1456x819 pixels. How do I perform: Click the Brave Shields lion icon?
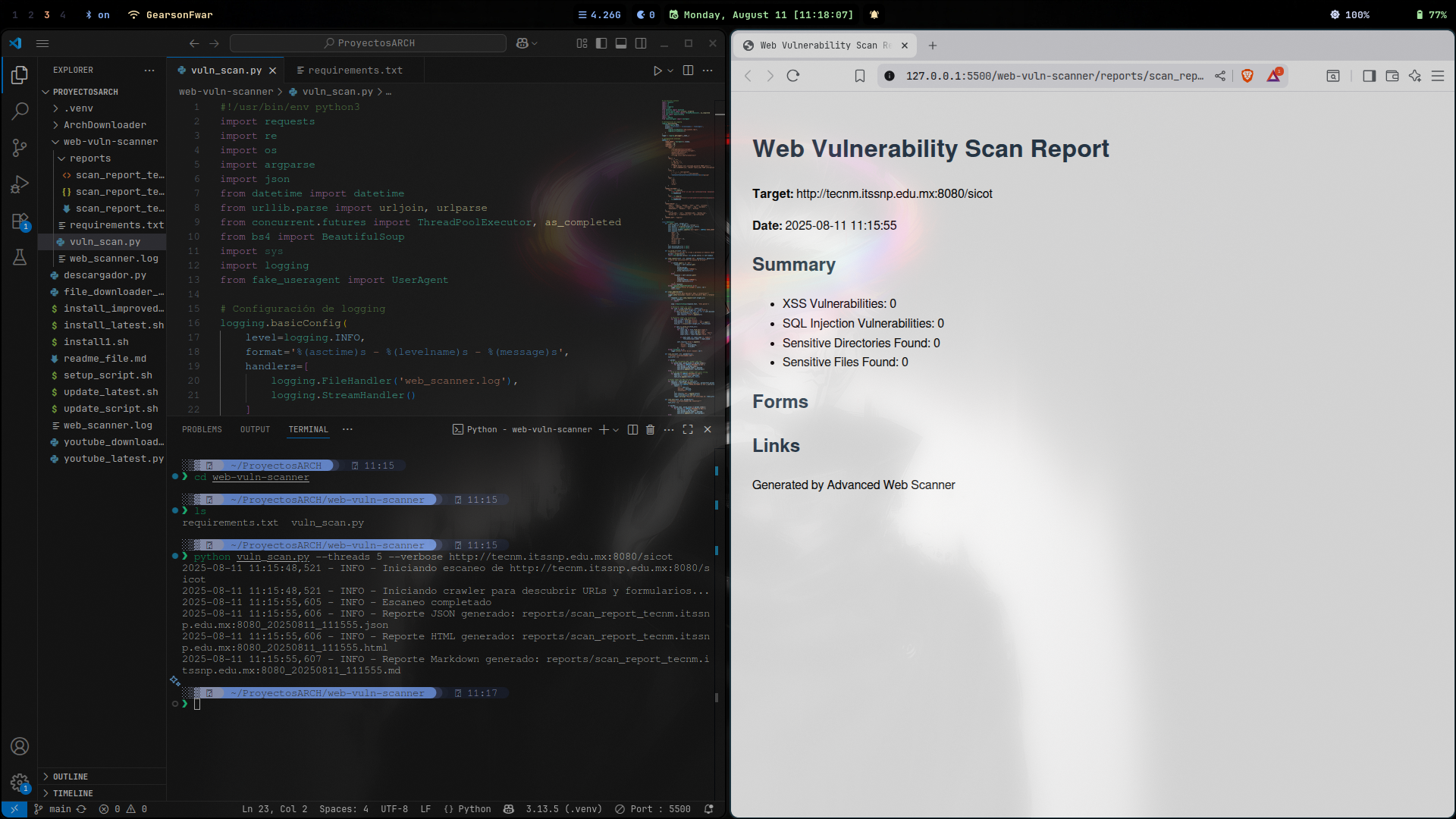click(1247, 76)
